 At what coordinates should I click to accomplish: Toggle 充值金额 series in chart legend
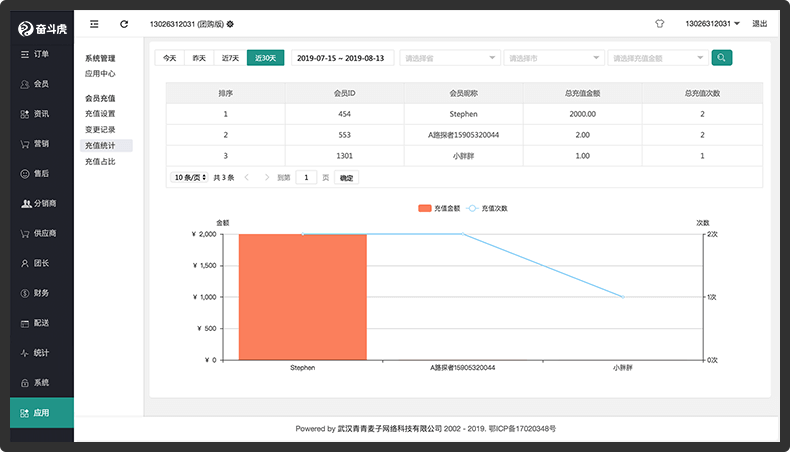[x=439, y=208]
